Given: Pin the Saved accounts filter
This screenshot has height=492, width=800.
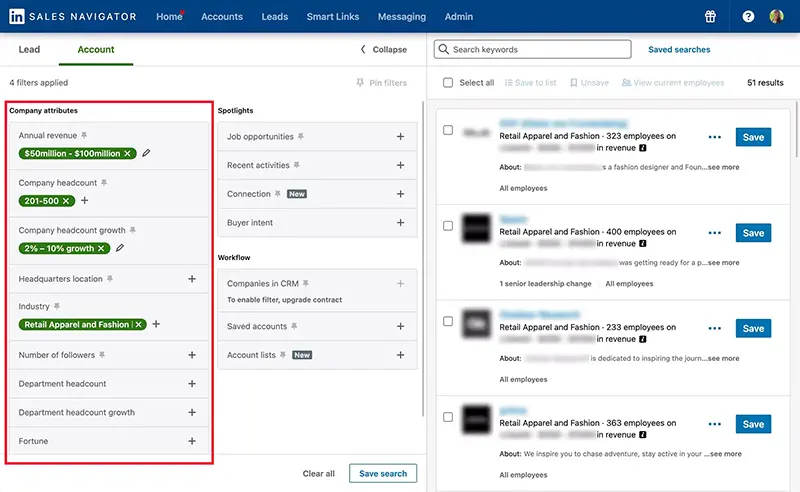Looking at the screenshot, I should click(294, 326).
